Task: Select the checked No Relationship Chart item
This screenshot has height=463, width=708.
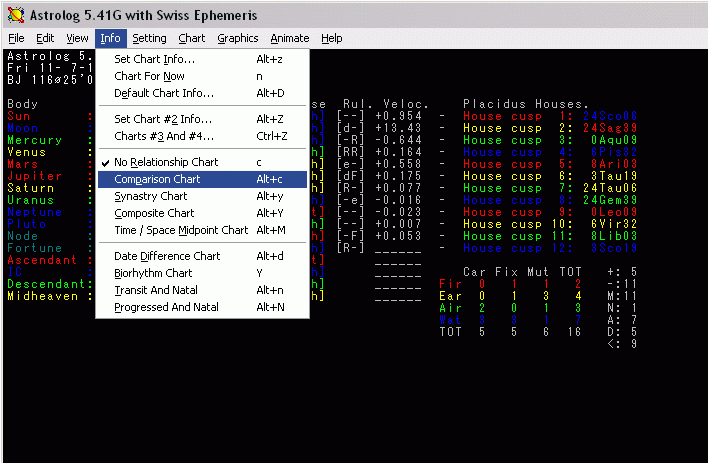Action: pos(202,162)
